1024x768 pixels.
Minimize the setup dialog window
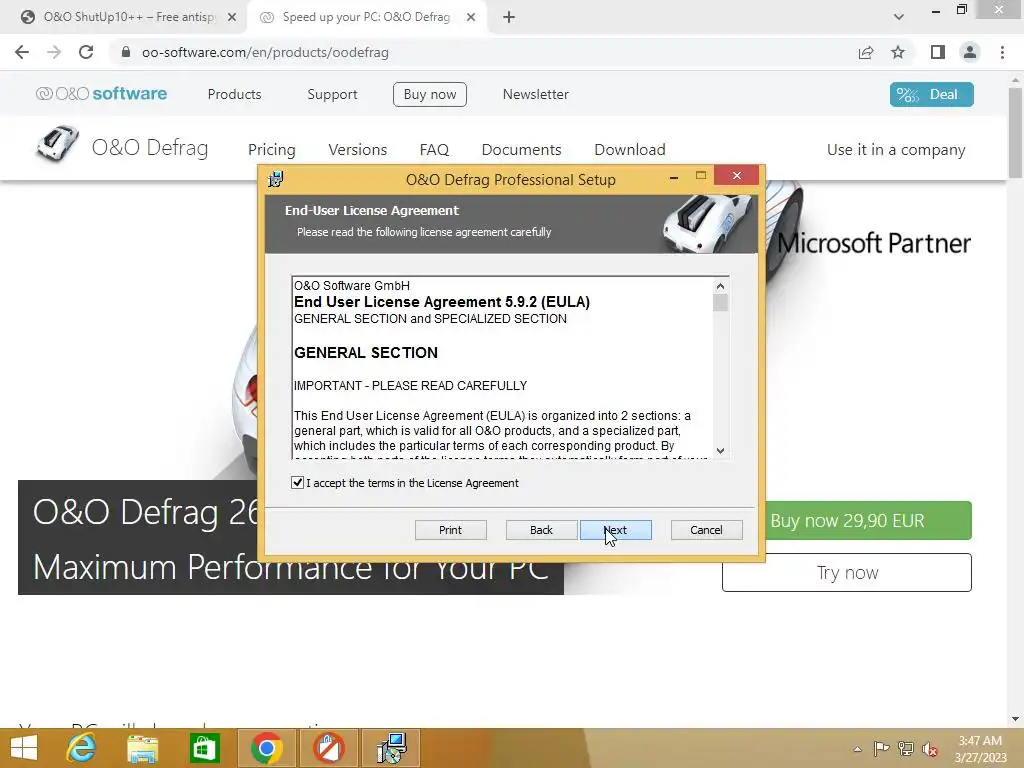(x=674, y=176)
